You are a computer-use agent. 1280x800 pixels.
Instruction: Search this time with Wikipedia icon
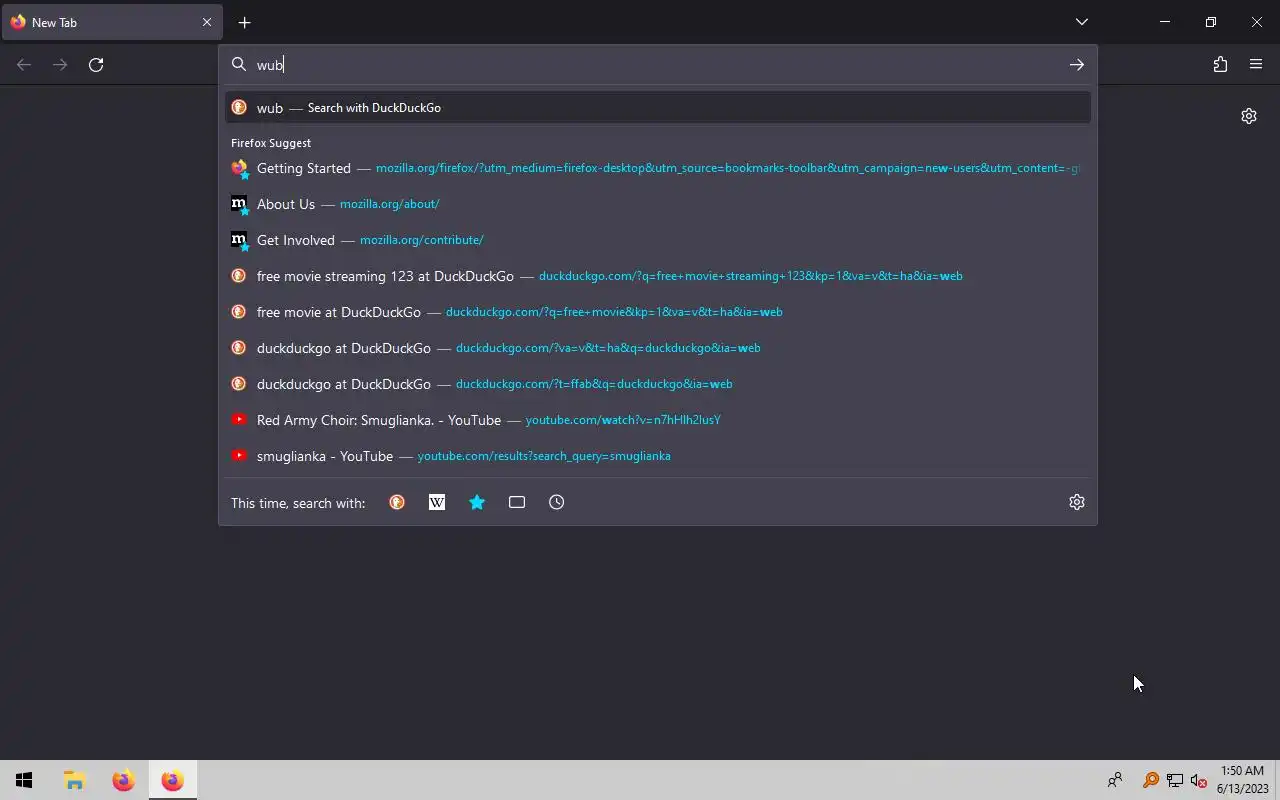(x=437, y=503)
